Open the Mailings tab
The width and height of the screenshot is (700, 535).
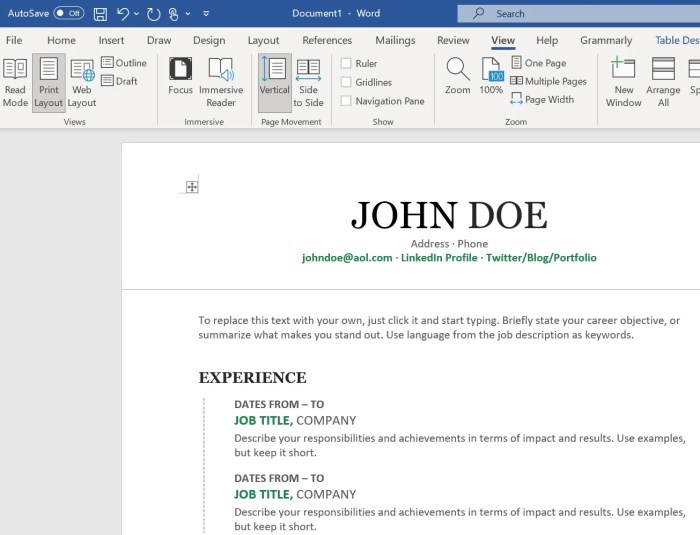(395, 40)
